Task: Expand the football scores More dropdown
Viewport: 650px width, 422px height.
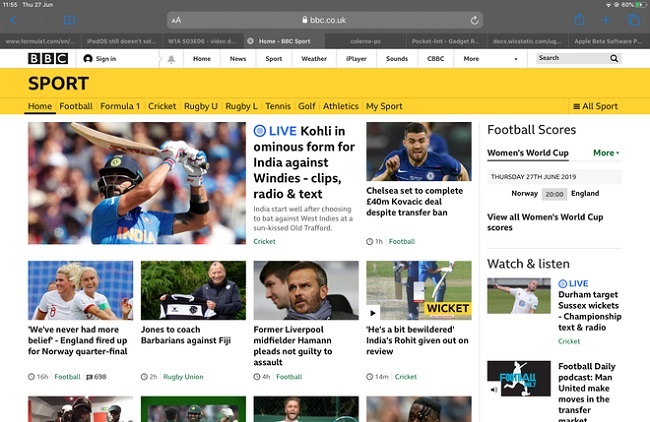Action: [x=606, y=153]
